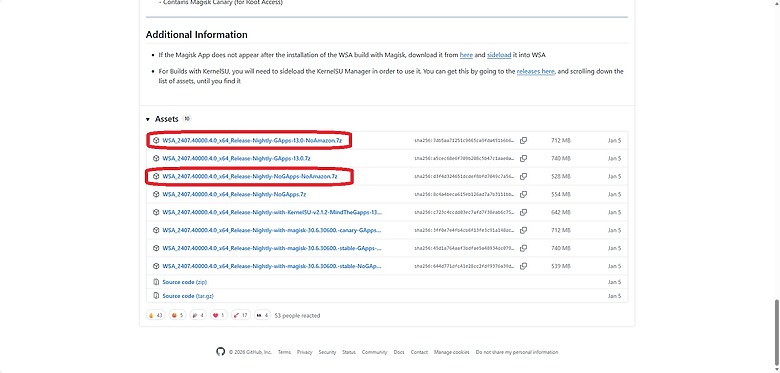Open the Magisk 'here' download link
The image size is (780, 373).
466,55
